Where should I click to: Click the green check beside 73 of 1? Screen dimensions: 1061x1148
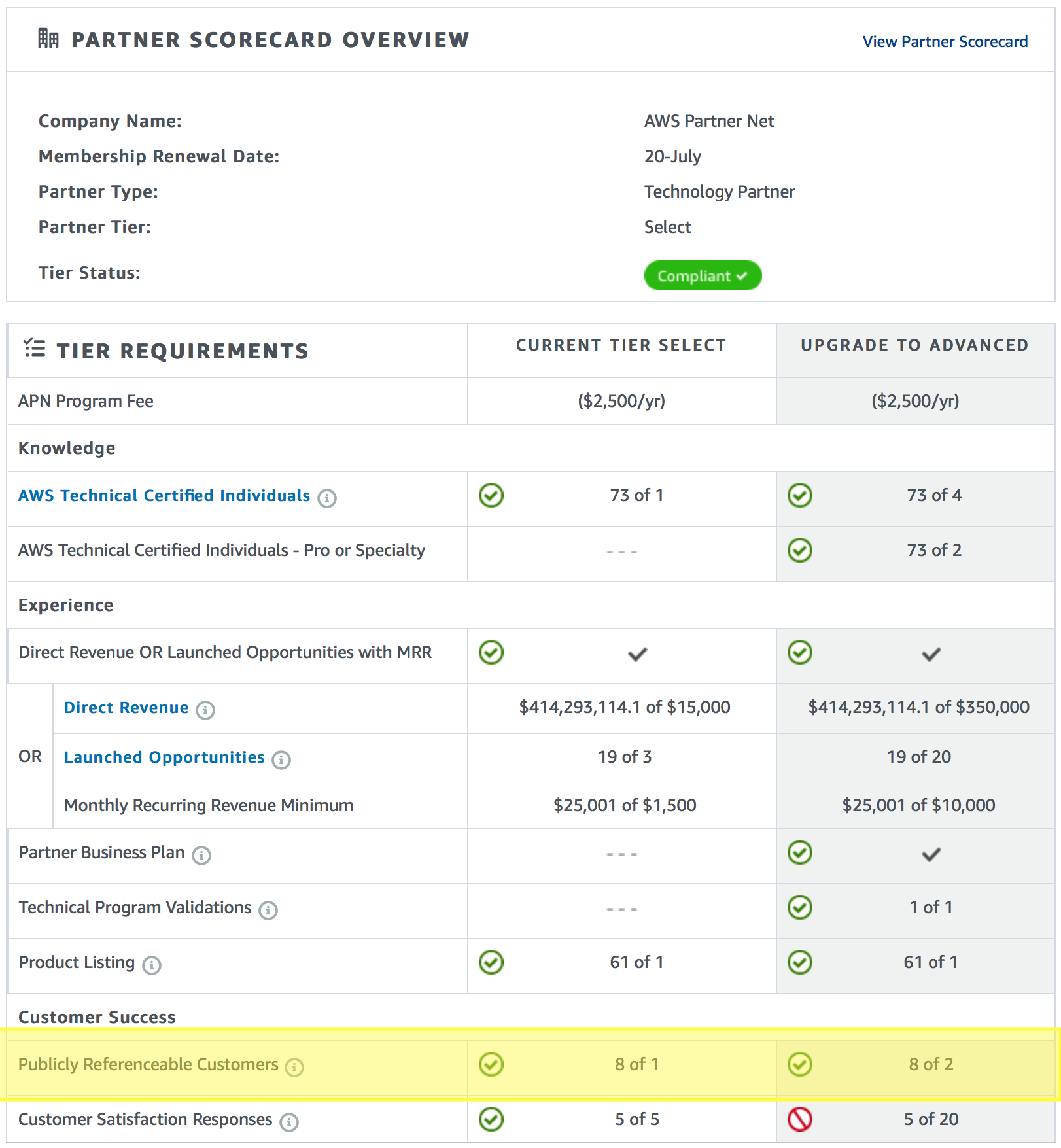pyautogui.click(x=491, y=495)
